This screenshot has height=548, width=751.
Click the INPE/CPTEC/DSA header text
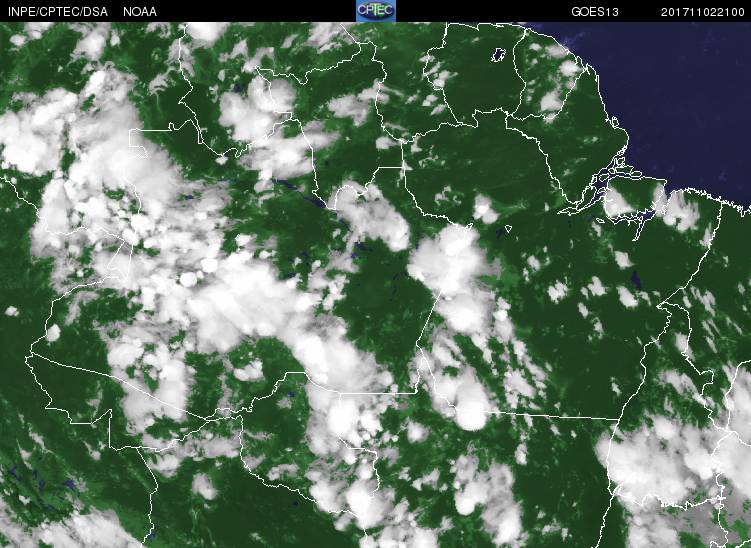click(x=58, y=12)
